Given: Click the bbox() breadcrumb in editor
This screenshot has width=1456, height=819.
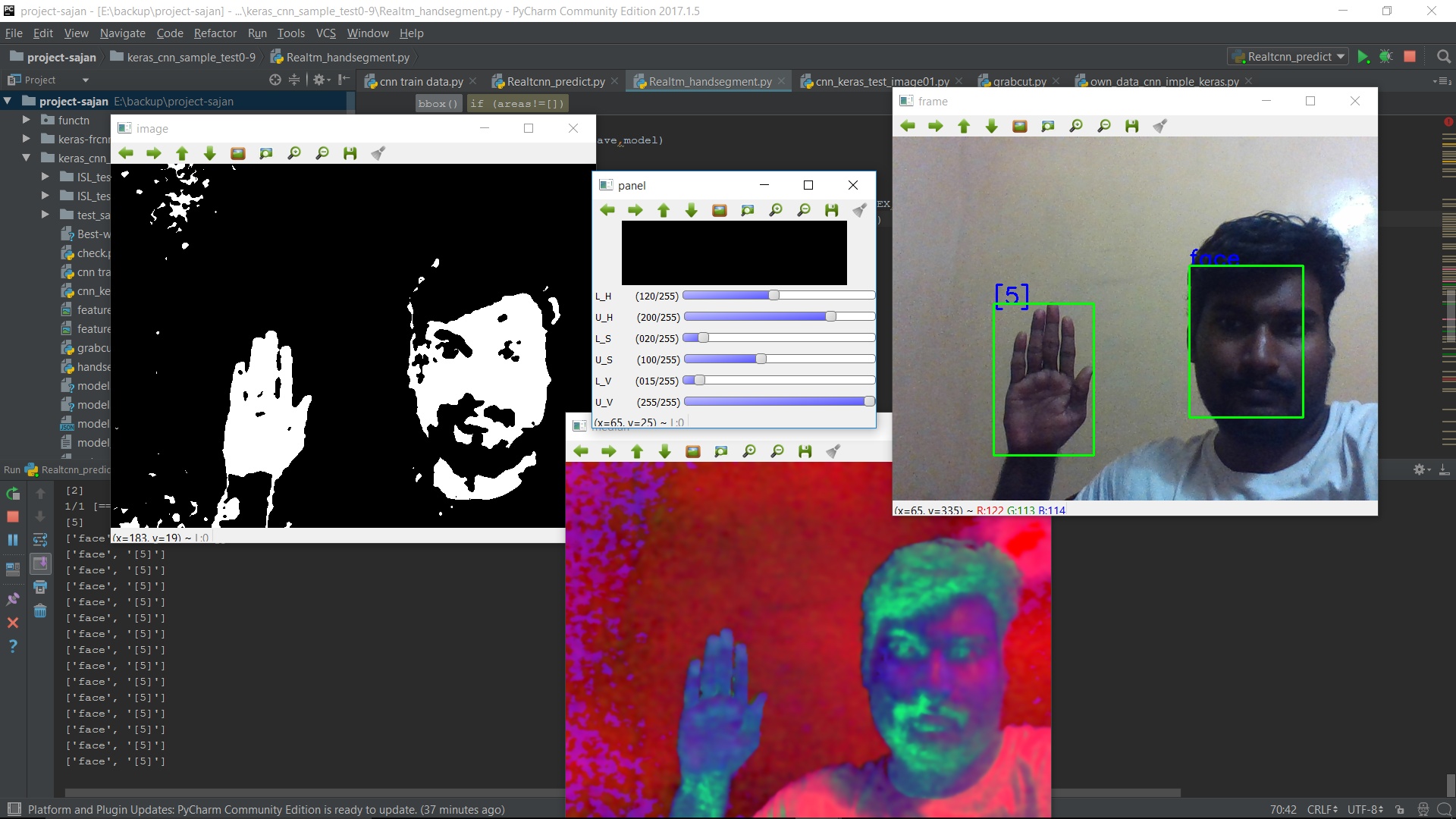Looking at the screenshot, I should tap(438, 104).
